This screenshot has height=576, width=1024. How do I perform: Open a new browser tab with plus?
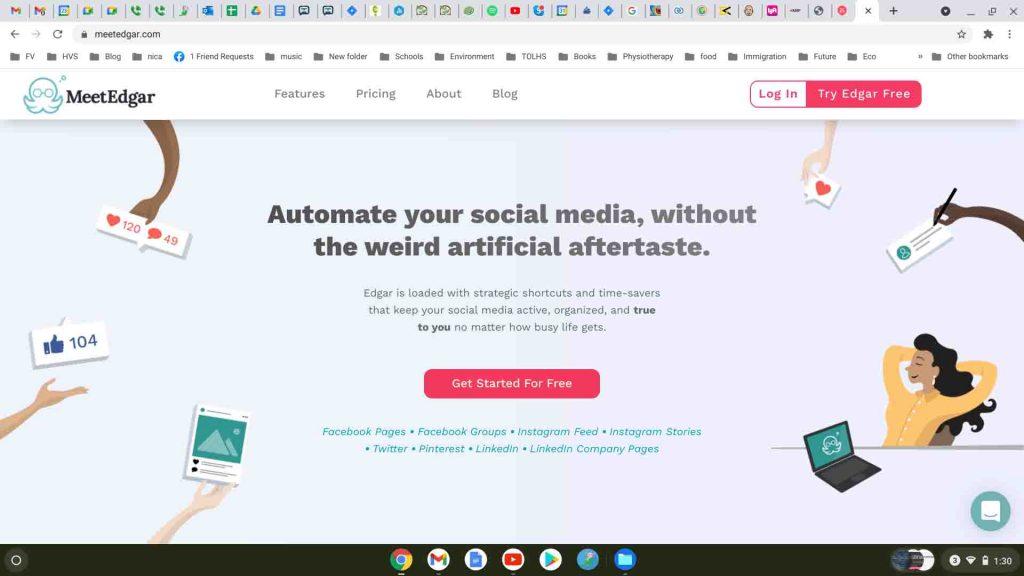[893, 11]
